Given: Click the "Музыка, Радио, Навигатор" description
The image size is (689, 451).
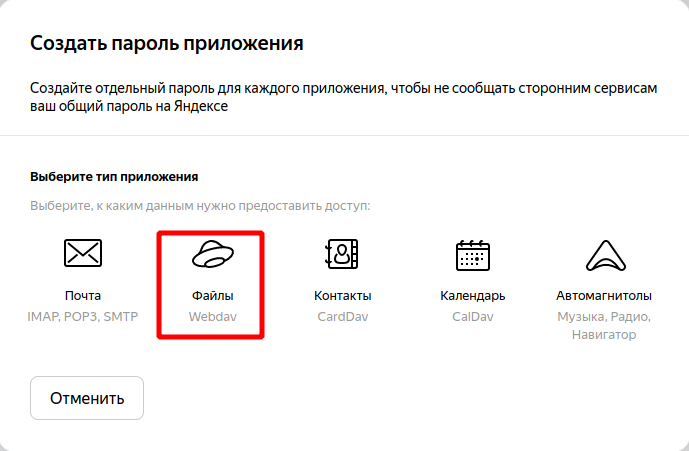Looking at the screenshot, I should (604, 326).
